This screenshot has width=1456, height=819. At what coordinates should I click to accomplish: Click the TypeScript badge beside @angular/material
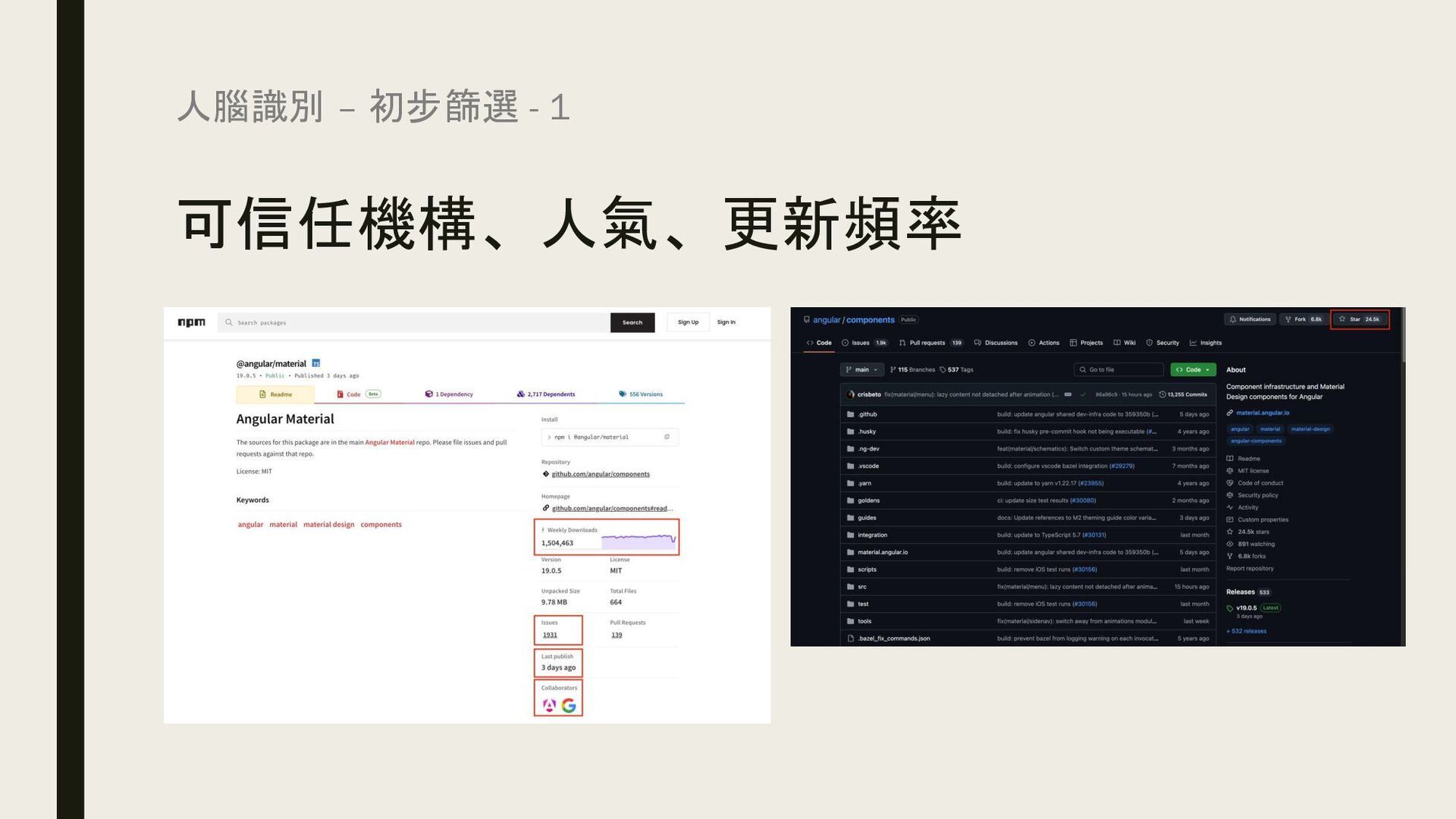316,363
